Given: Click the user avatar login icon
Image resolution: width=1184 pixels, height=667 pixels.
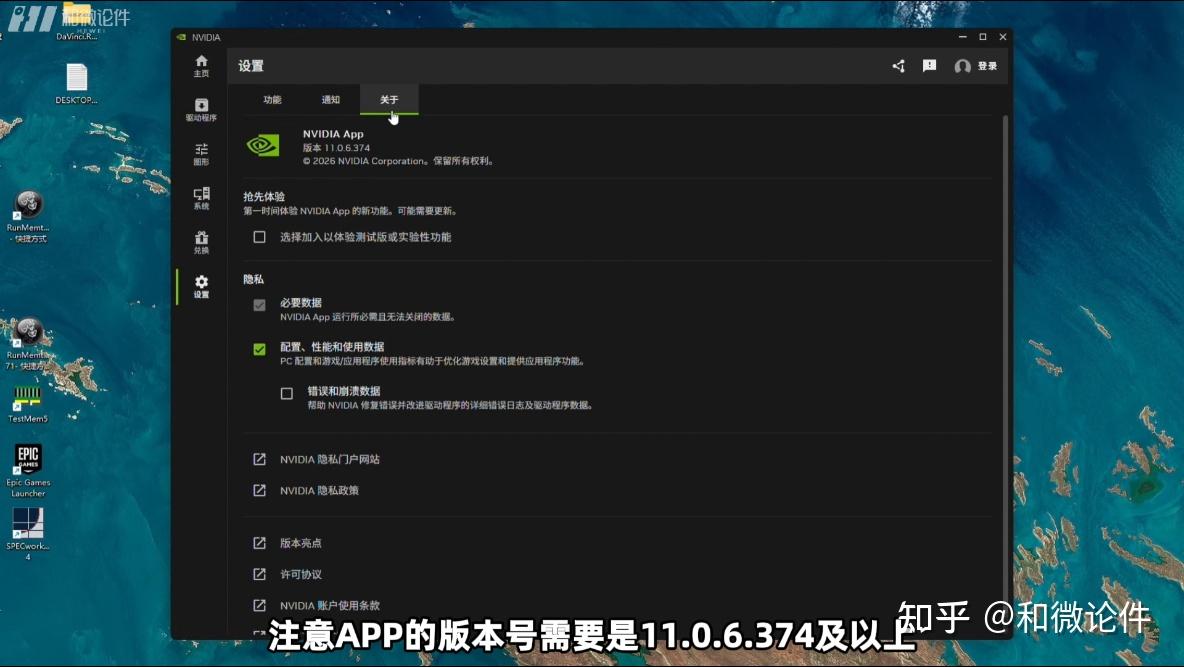Looking at the screenshot, I should (962, 66).
